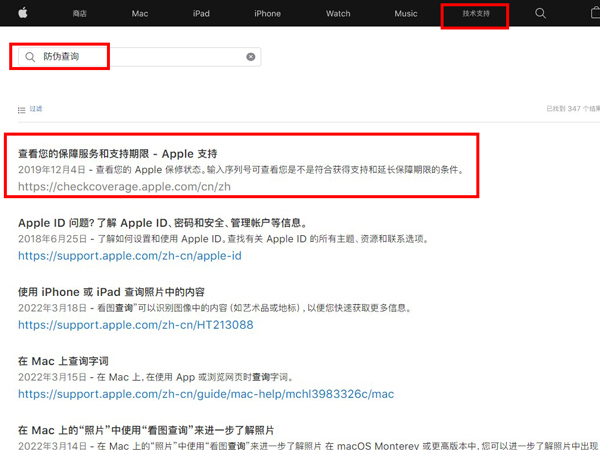Click the 已找到 347 个结果 count text
600x450 pixels.
pos(573,109)
